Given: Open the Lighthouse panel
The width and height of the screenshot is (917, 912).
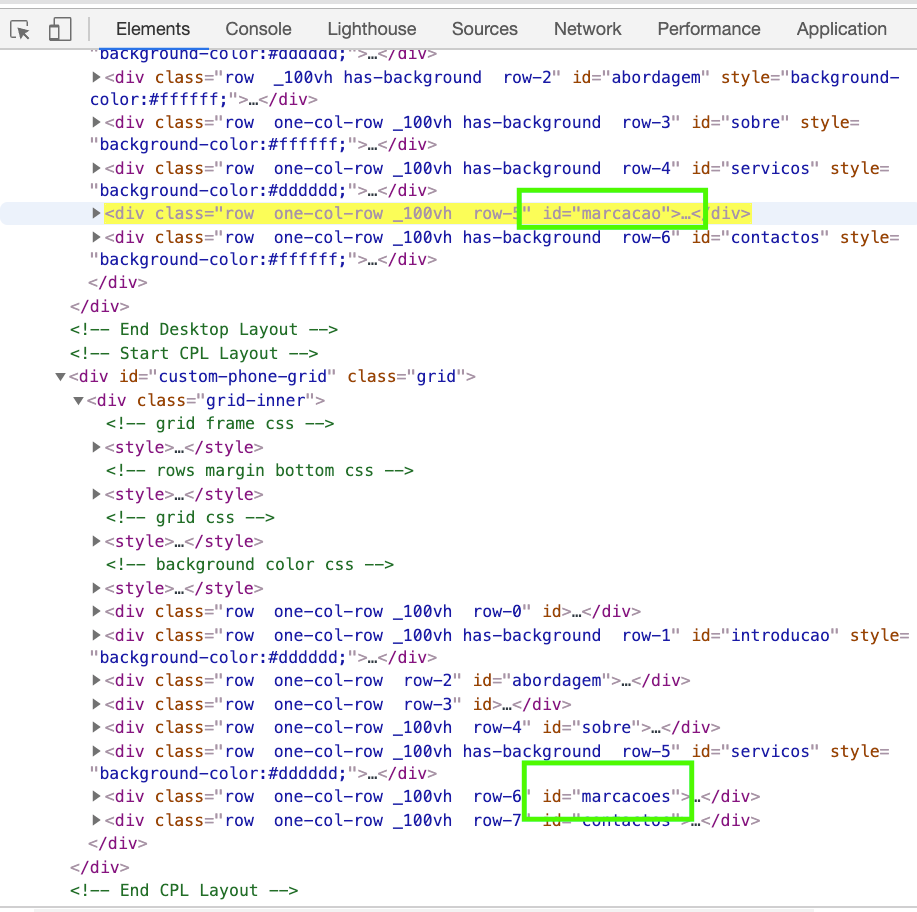Looking at the screenshot, I should click(x=371, y=29).
